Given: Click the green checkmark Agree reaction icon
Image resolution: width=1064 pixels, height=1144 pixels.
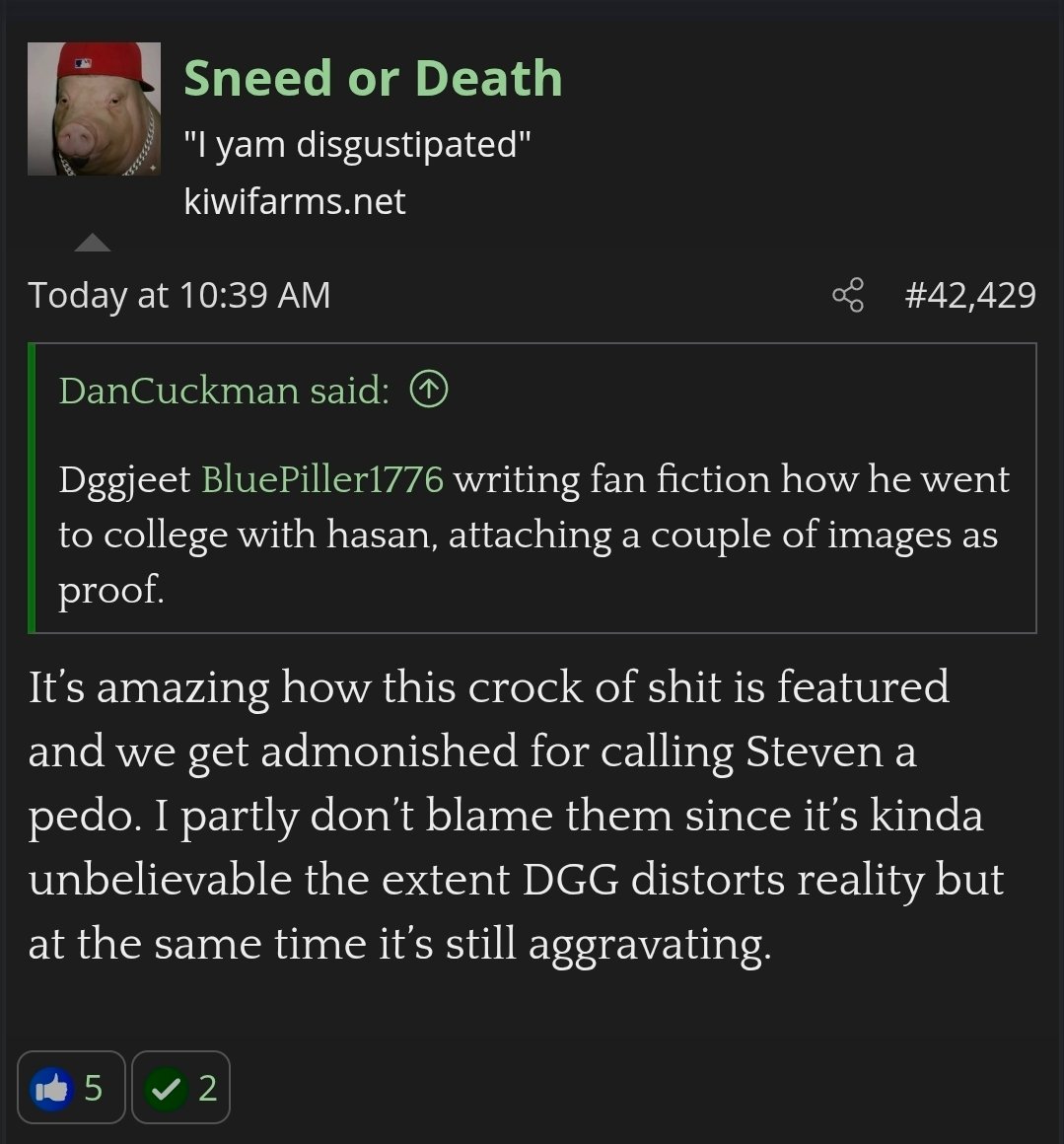Looking at the screenshot, I should tap(166, 1089).
